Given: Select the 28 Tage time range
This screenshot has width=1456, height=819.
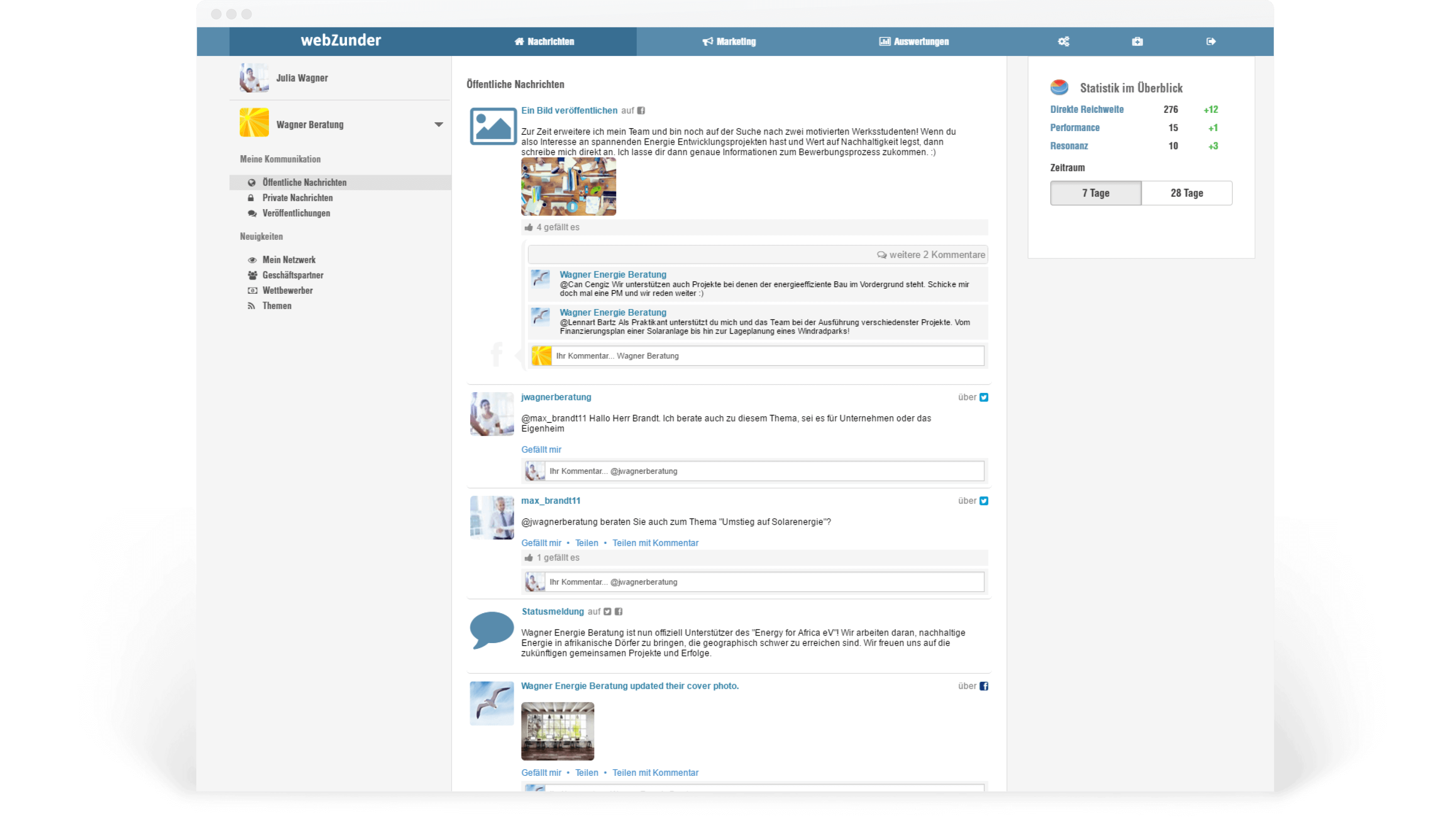Looking at the screenshot, I should pyautogui.click(x=1186, y=193).
